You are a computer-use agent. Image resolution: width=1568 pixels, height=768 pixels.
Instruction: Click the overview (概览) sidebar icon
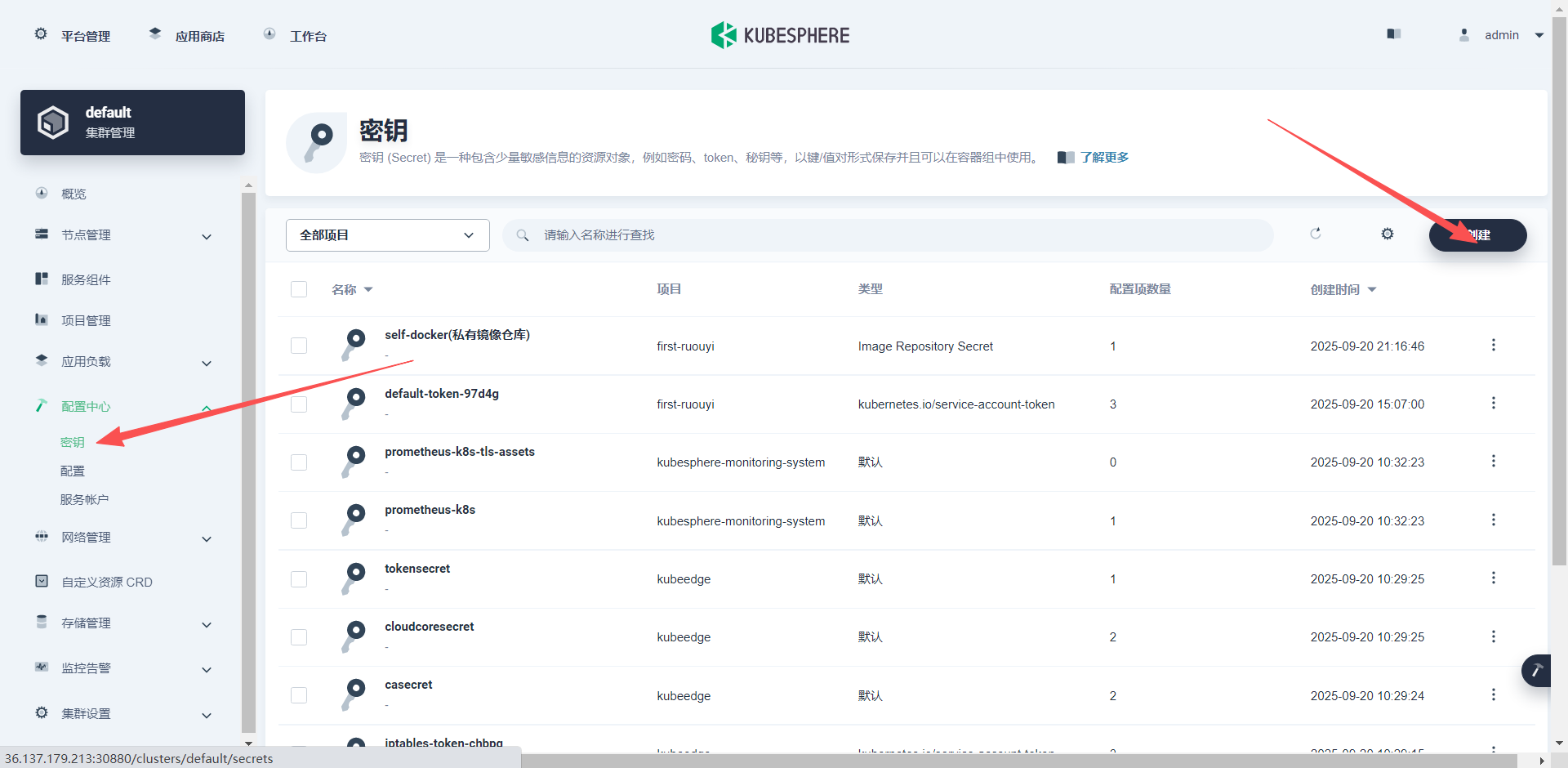click(x=42, y=193)
